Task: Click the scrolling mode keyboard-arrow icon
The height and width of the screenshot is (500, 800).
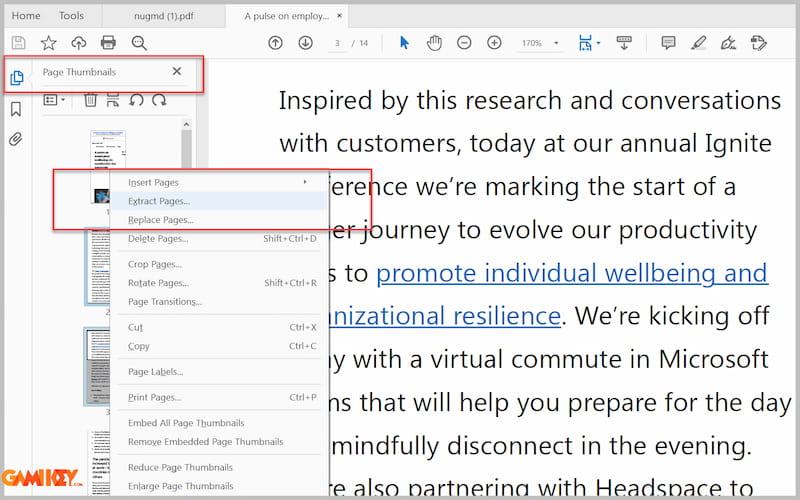Action: point(624,43)
